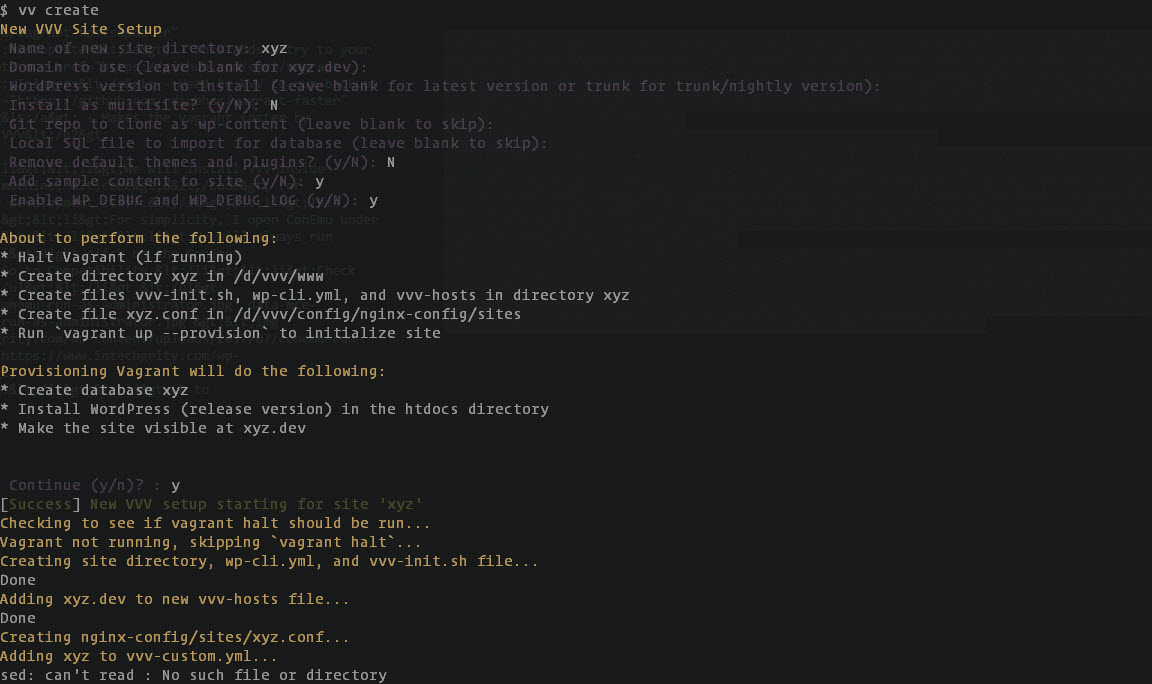
Task: Click the 'Add sample content to site' answer y
Action: [320, 182]
